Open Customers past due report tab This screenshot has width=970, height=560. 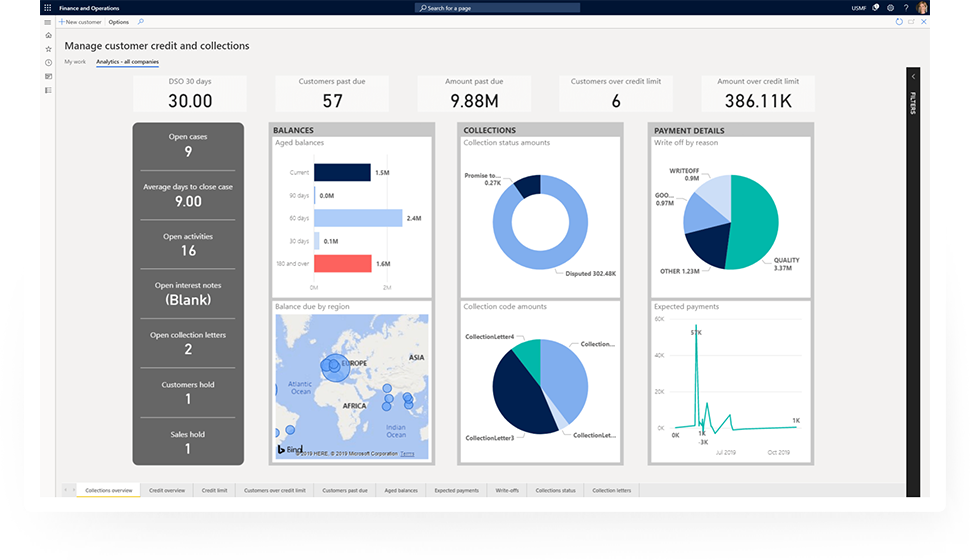click(x=345, y=490)
